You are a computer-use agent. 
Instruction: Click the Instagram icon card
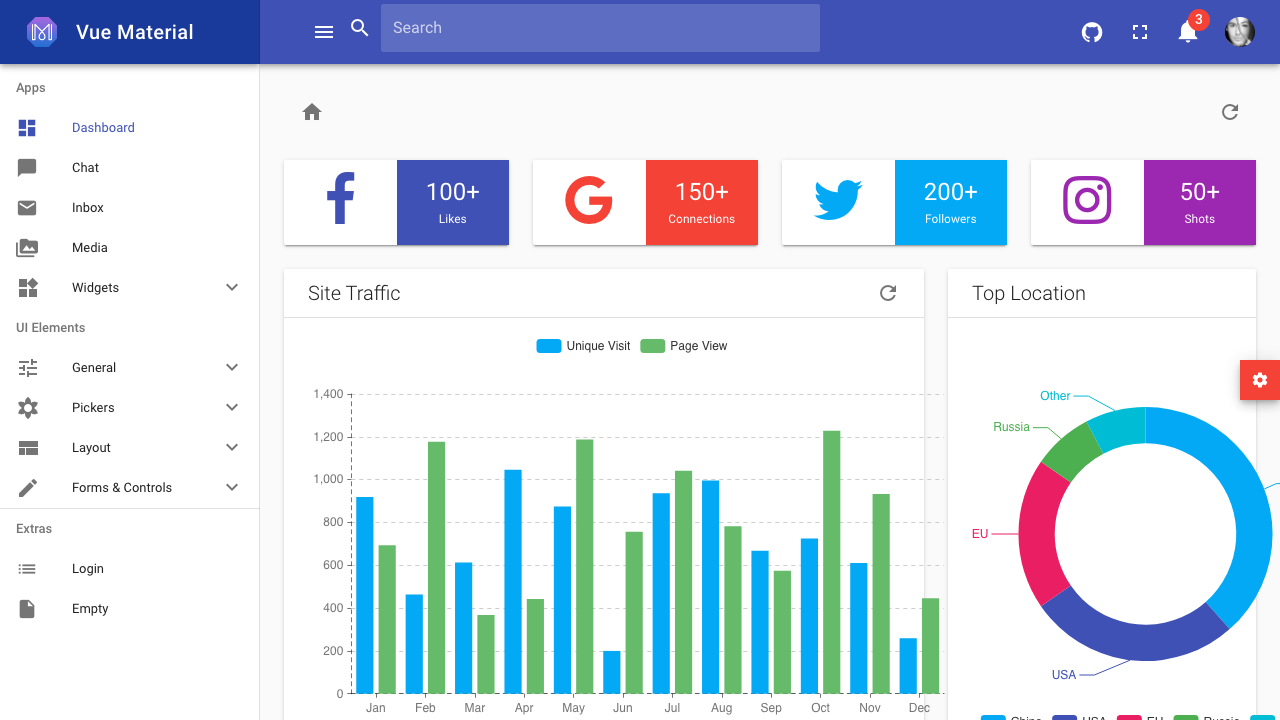coord(1087,200)
